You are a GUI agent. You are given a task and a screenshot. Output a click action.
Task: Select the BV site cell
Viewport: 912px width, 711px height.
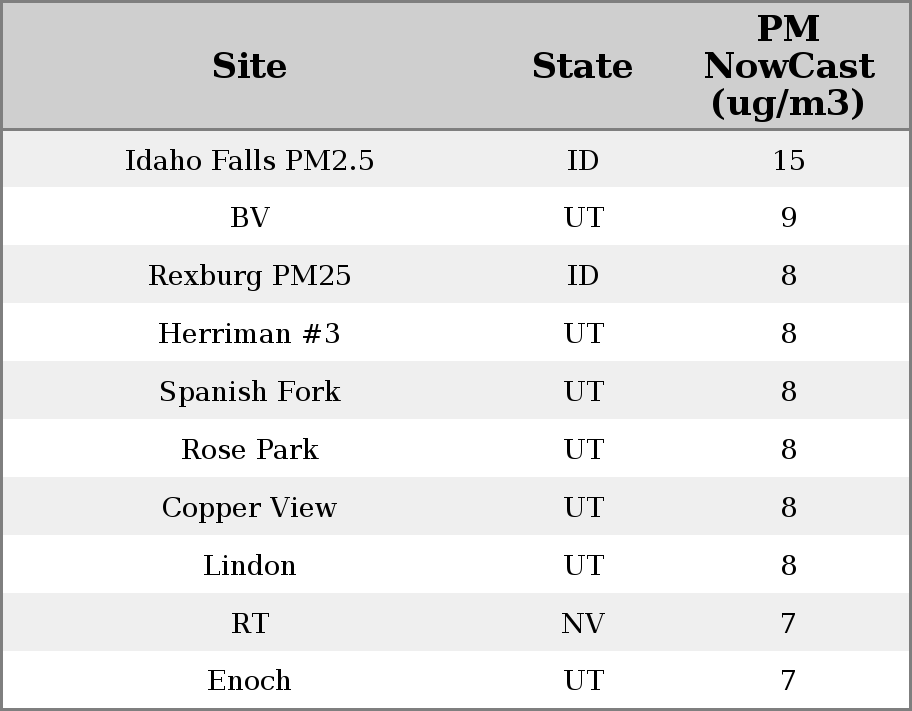click(x=249, y=218)
